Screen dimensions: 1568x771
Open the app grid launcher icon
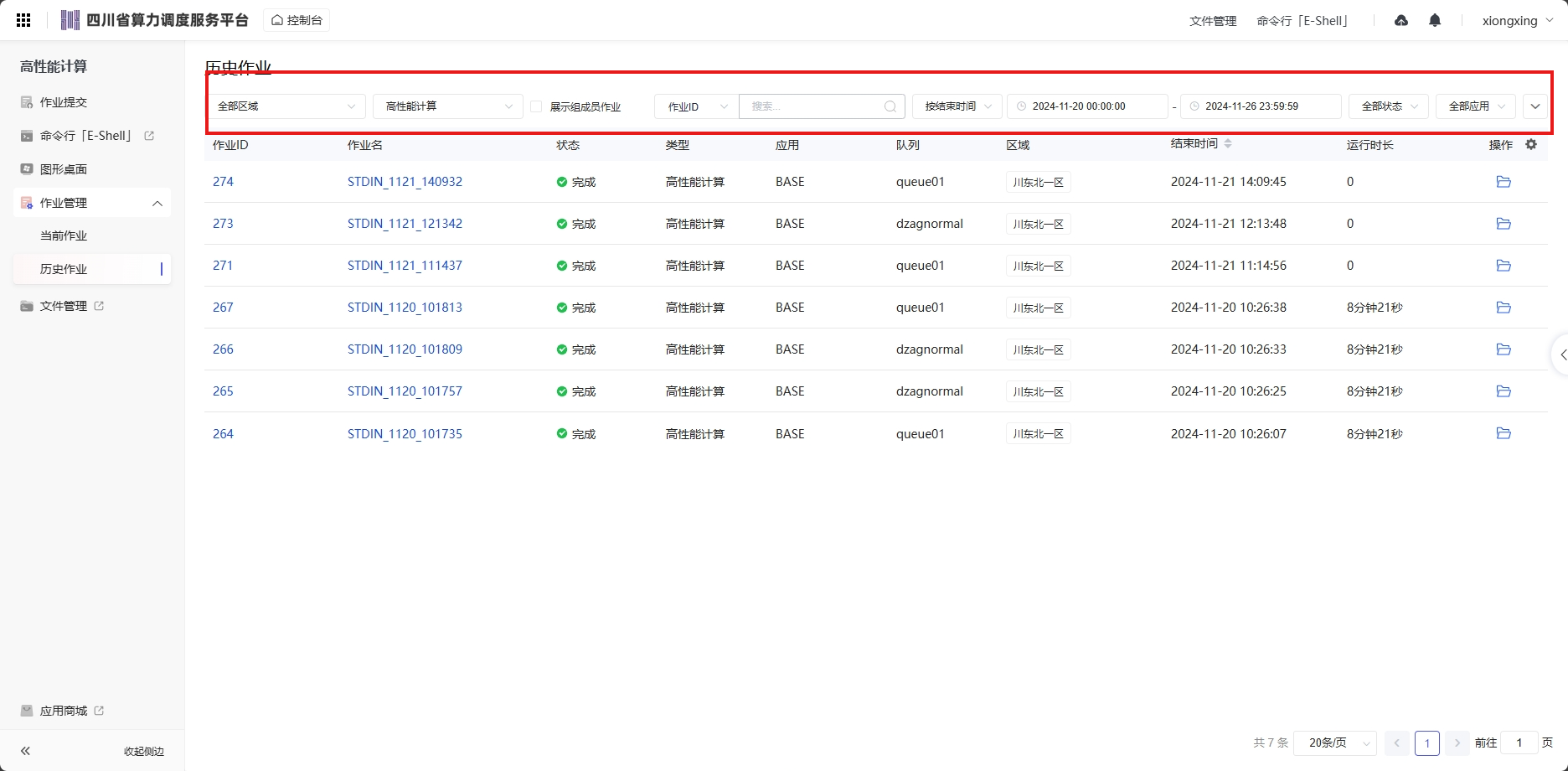pyautogui.click(x=23, y=20)
